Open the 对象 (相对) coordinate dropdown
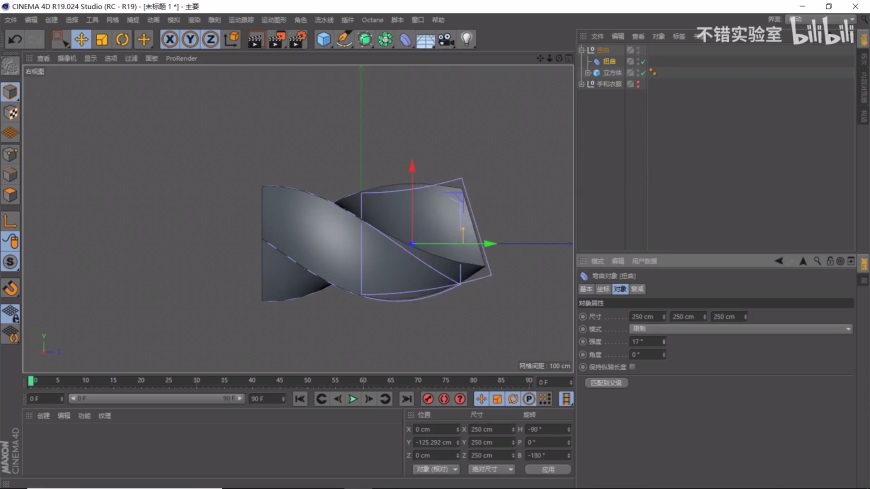Viewport: 870px width, 489px height. pos(435,469)
